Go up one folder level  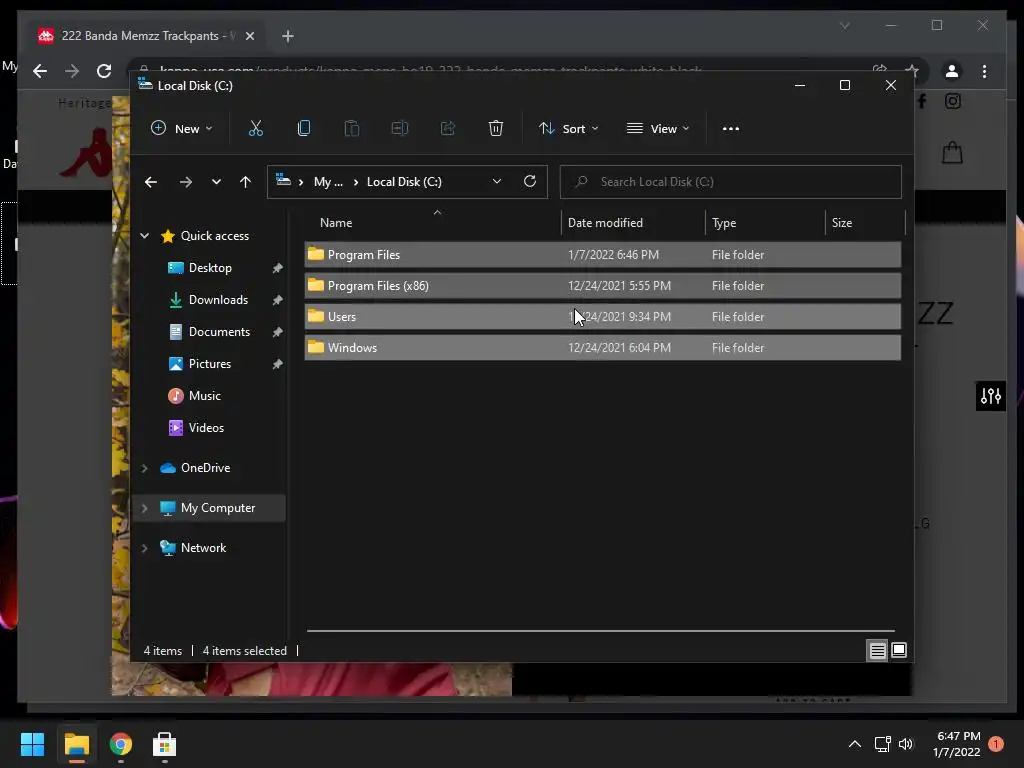pyautogui.click(x=245, y=182)
